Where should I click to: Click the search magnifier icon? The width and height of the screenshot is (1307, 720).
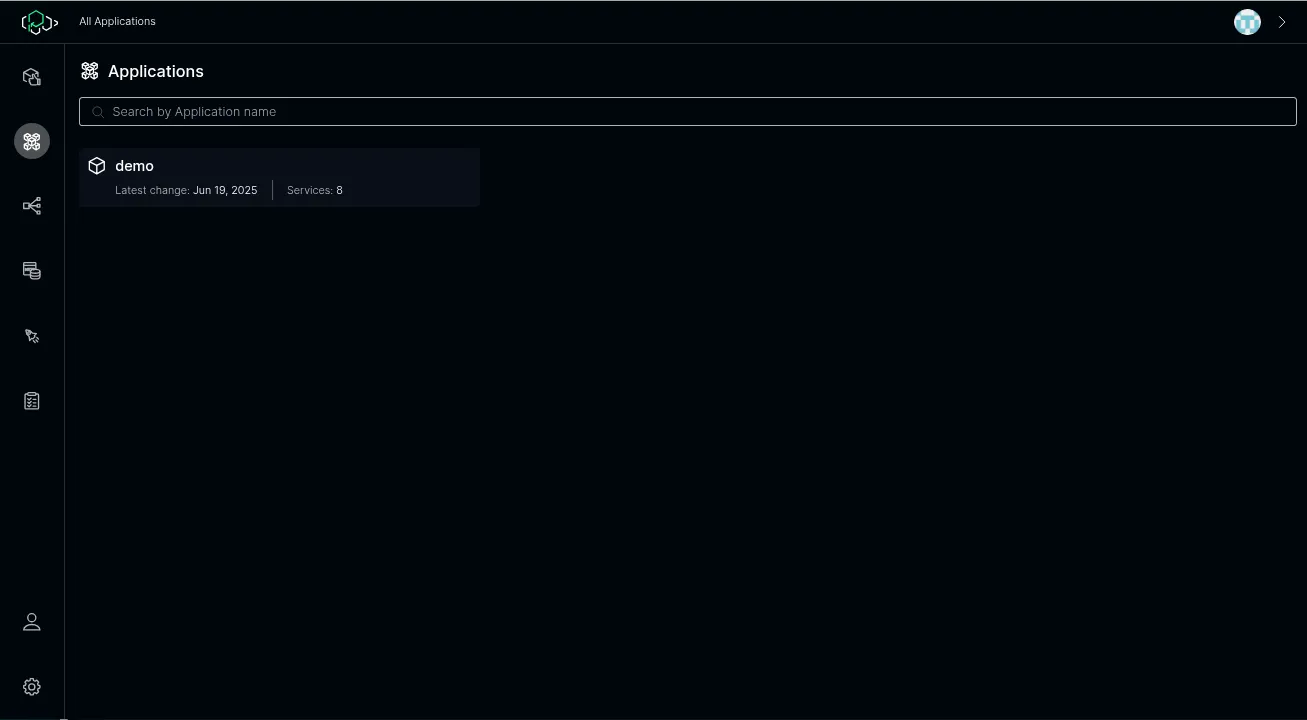click(x=98, y=112)
